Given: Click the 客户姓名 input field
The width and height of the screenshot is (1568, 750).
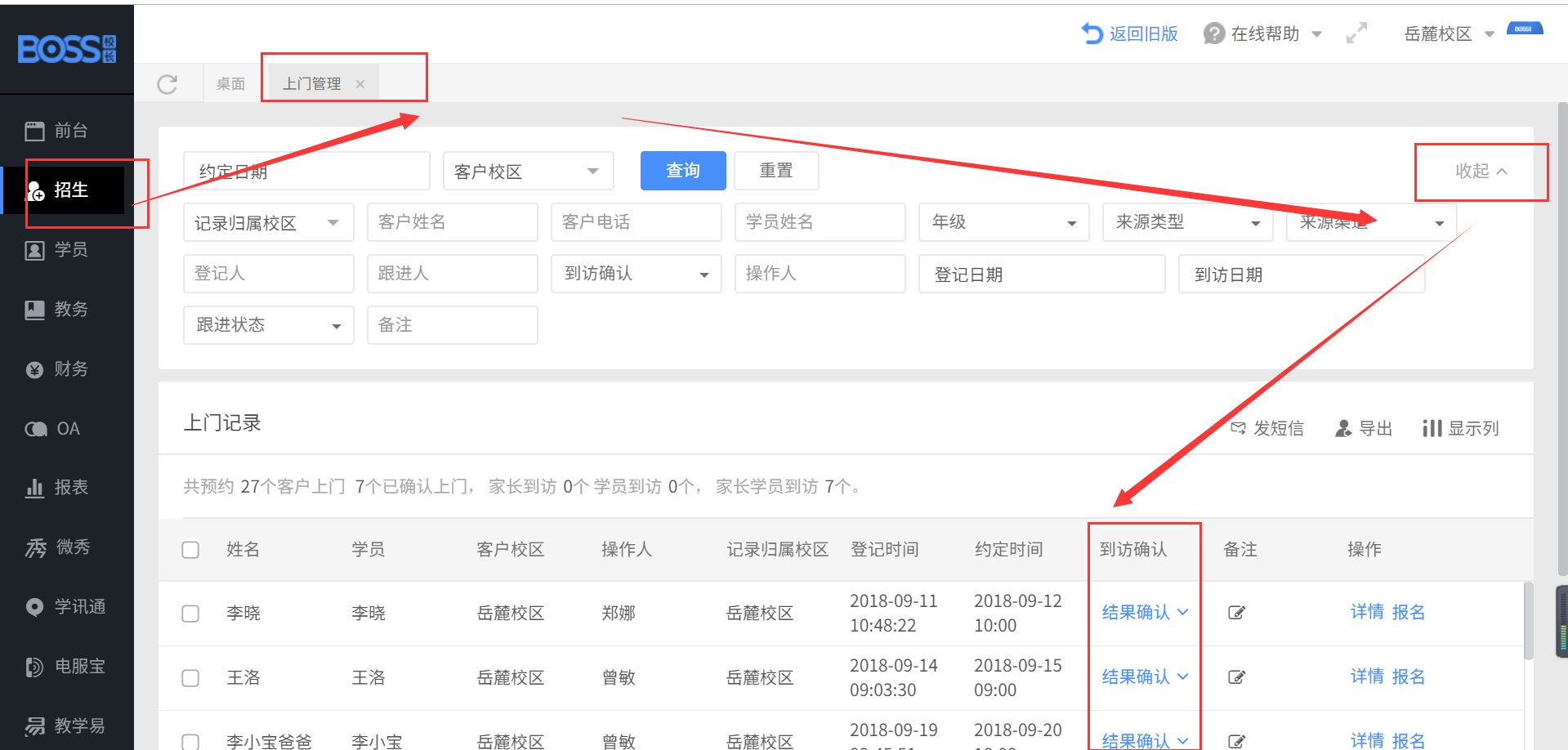Looking at the screenshot, I should point(452,222).
